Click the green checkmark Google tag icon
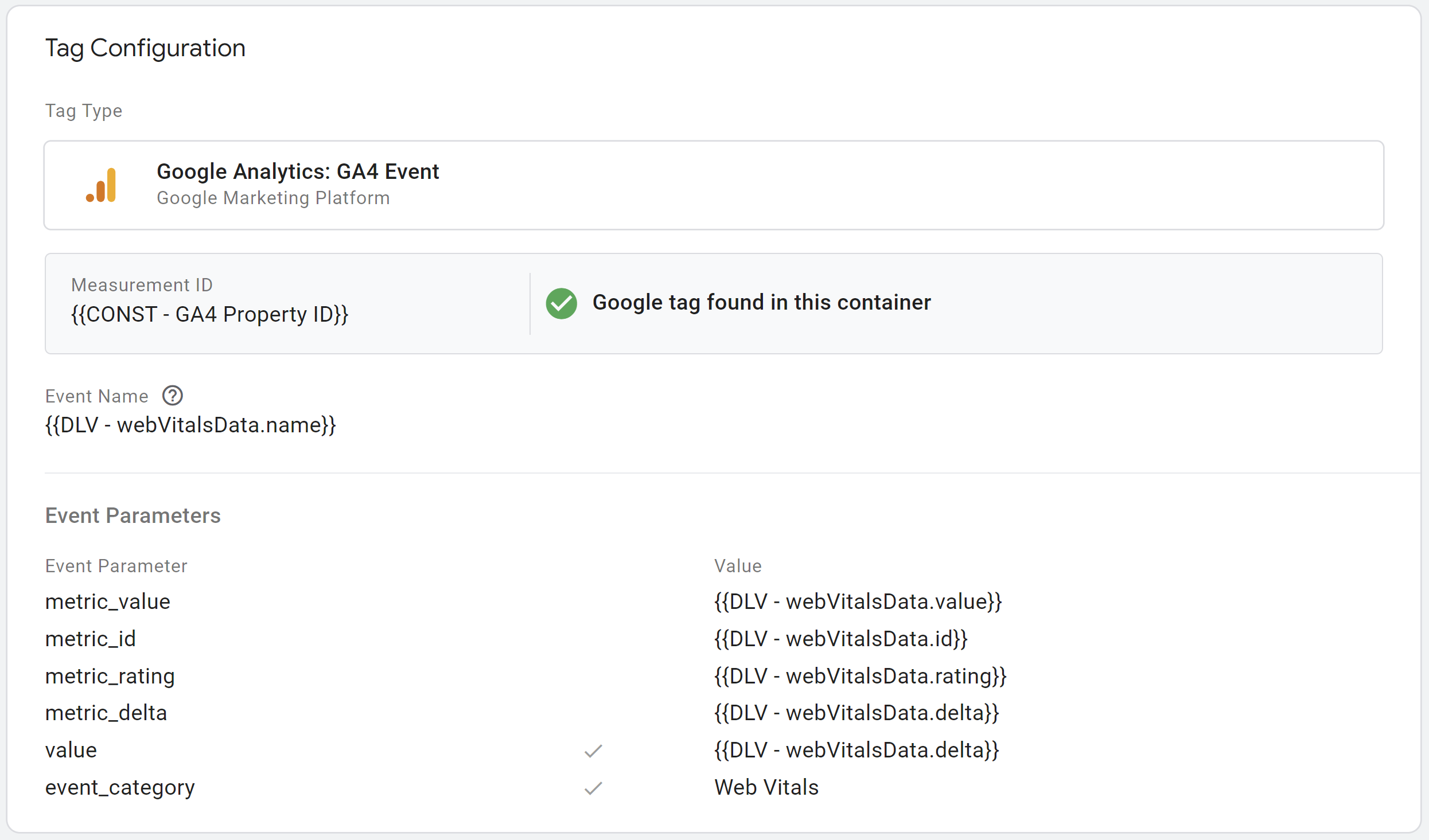The image size is (1429, 840). click(x=561, y=303)
